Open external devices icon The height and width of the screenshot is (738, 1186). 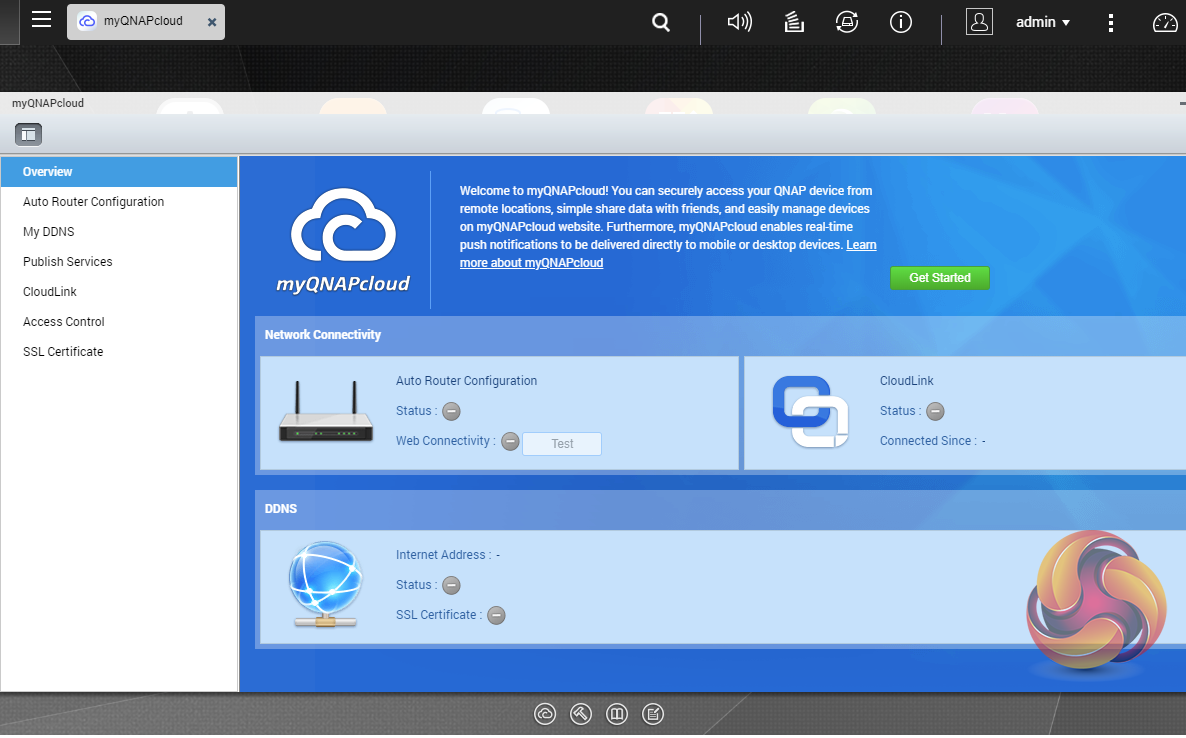pos(846,22)
